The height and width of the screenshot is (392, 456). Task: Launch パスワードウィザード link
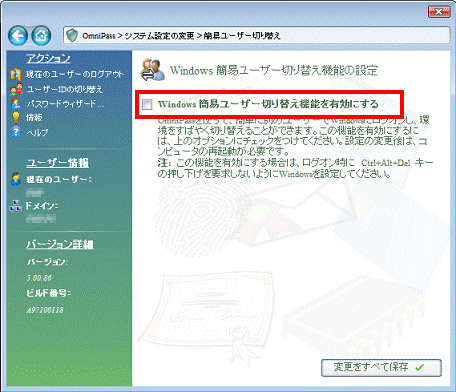point(65,104)
